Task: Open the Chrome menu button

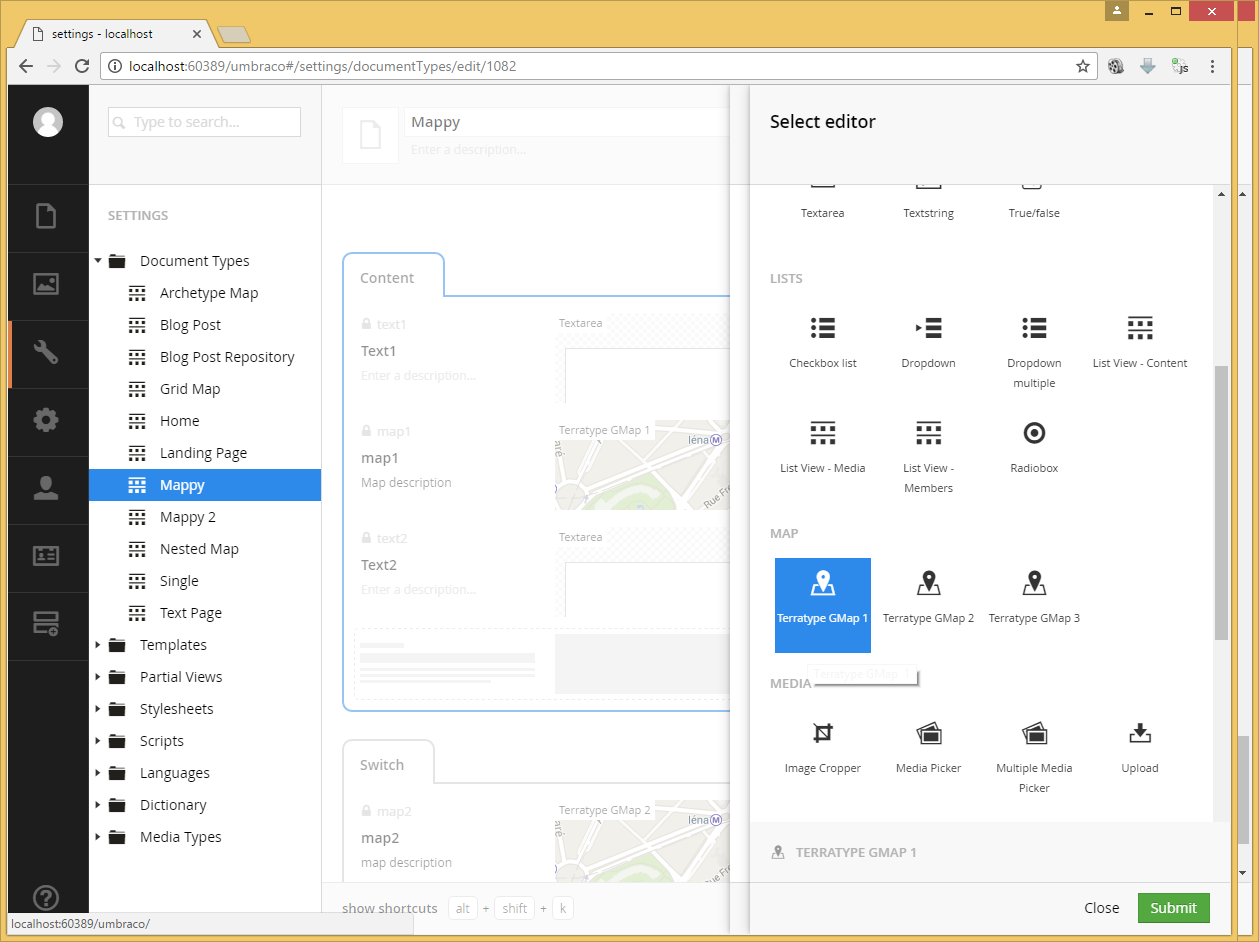Action: [x=1212, y=67]
